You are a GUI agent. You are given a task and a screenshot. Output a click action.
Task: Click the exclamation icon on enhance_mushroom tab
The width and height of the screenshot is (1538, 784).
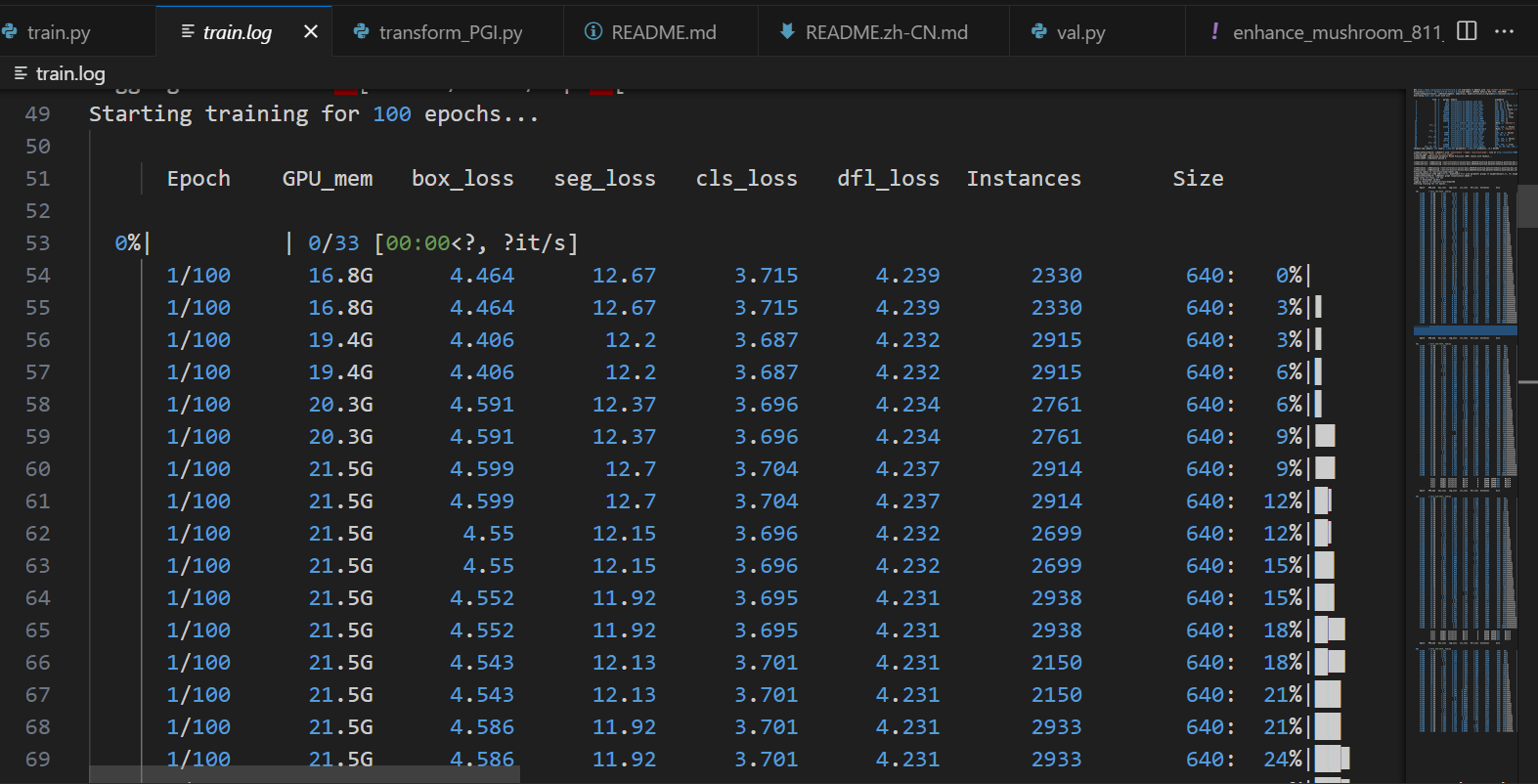1214,31
